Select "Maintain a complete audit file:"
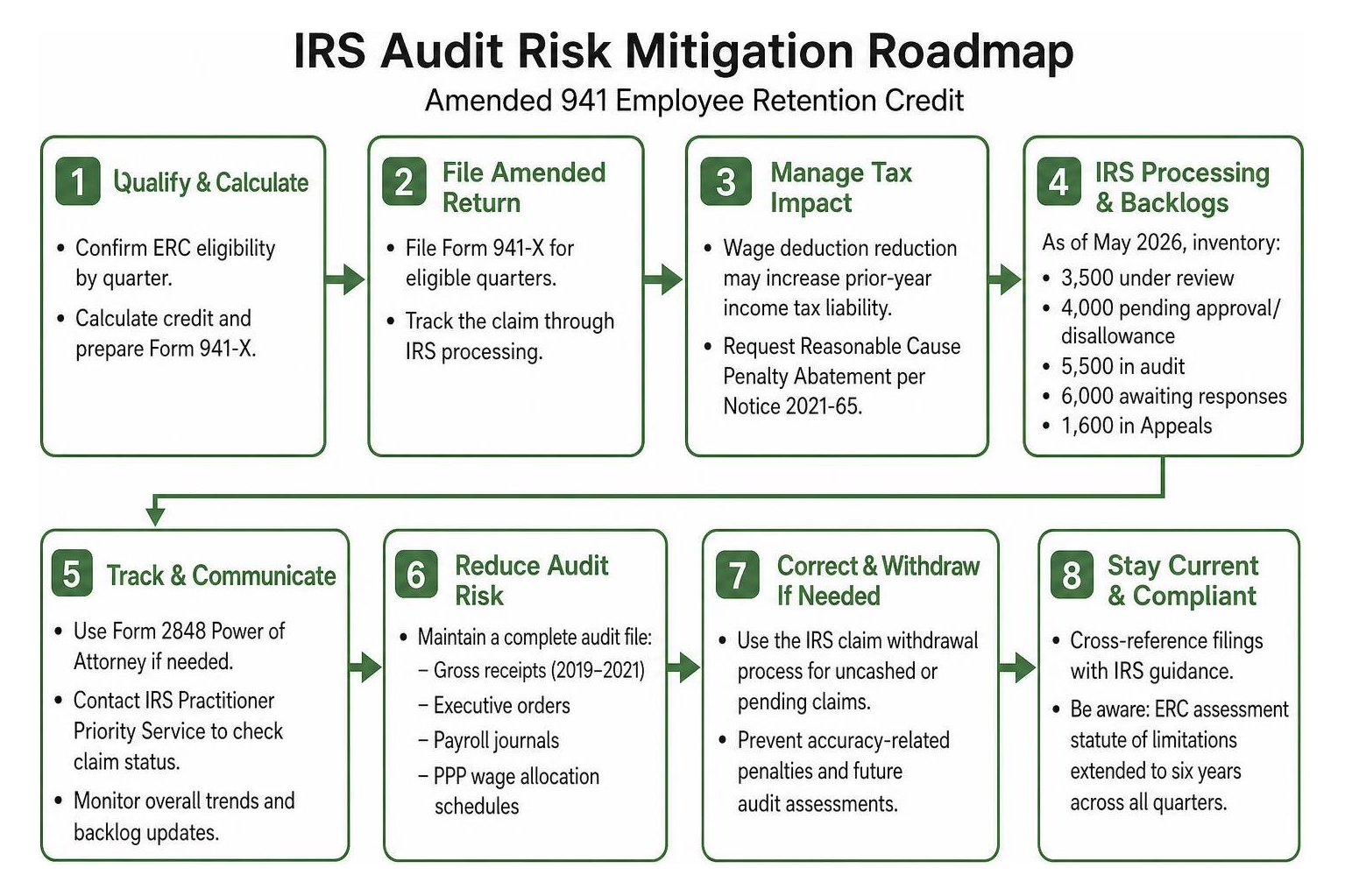 point(534,637)
